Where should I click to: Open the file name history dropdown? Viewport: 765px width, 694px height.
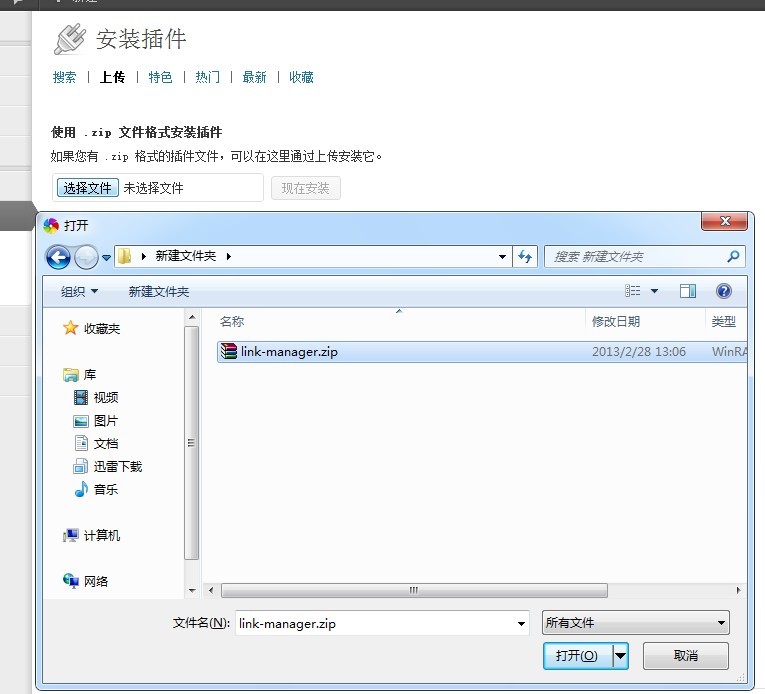[521, 623]
